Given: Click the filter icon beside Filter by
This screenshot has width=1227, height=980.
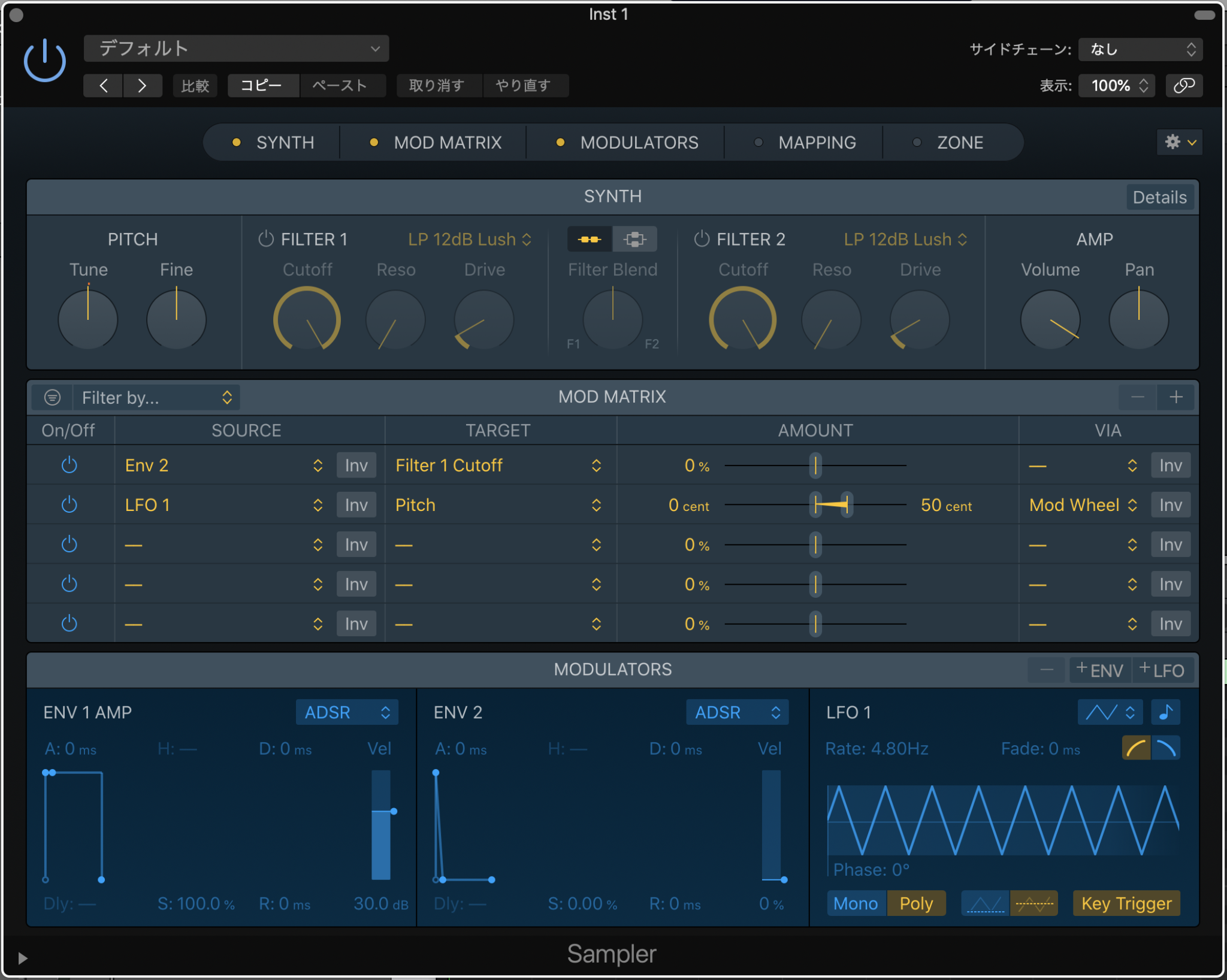Looking at the screenshot, I should click(x=52, y=397).
